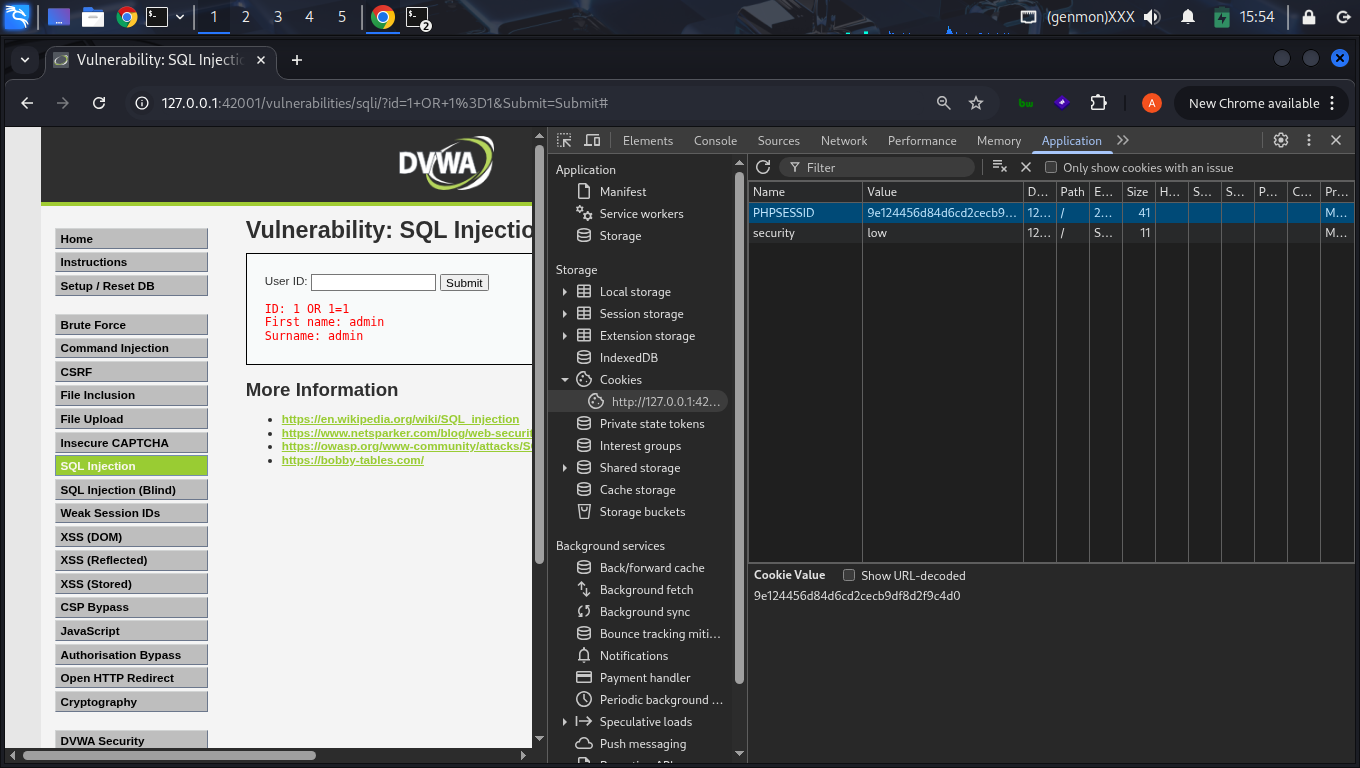
Task: Switch to the Network tab
Action: (x=843, y=141)
